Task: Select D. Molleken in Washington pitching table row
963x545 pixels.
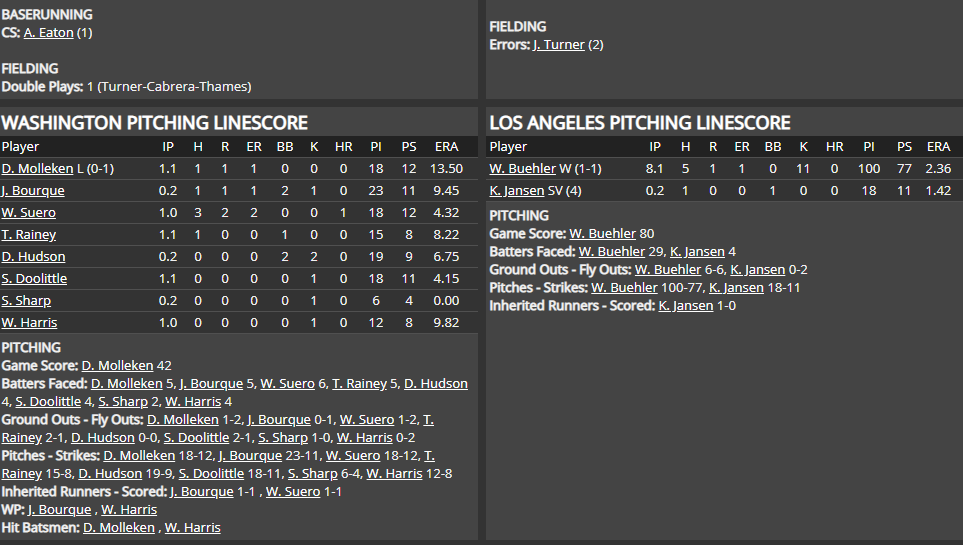Action: click(37, 169)
